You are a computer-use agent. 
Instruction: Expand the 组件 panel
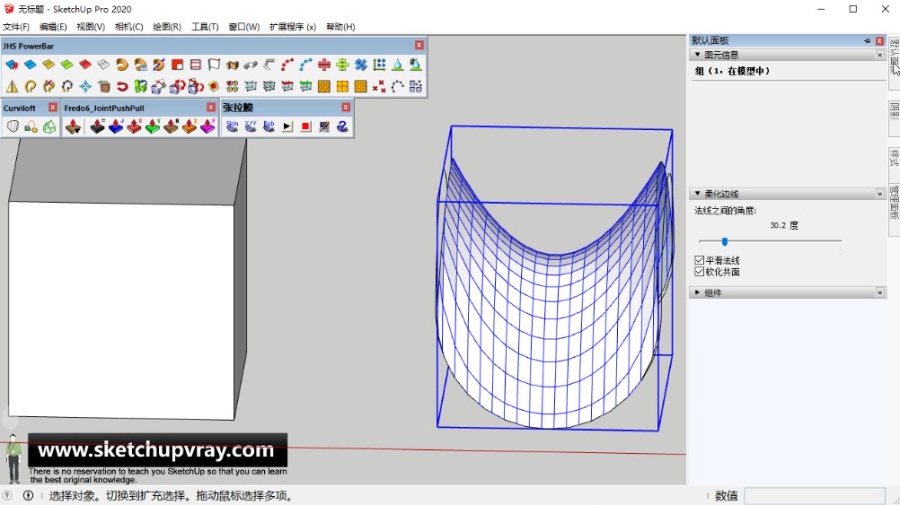tap(697, 293)
